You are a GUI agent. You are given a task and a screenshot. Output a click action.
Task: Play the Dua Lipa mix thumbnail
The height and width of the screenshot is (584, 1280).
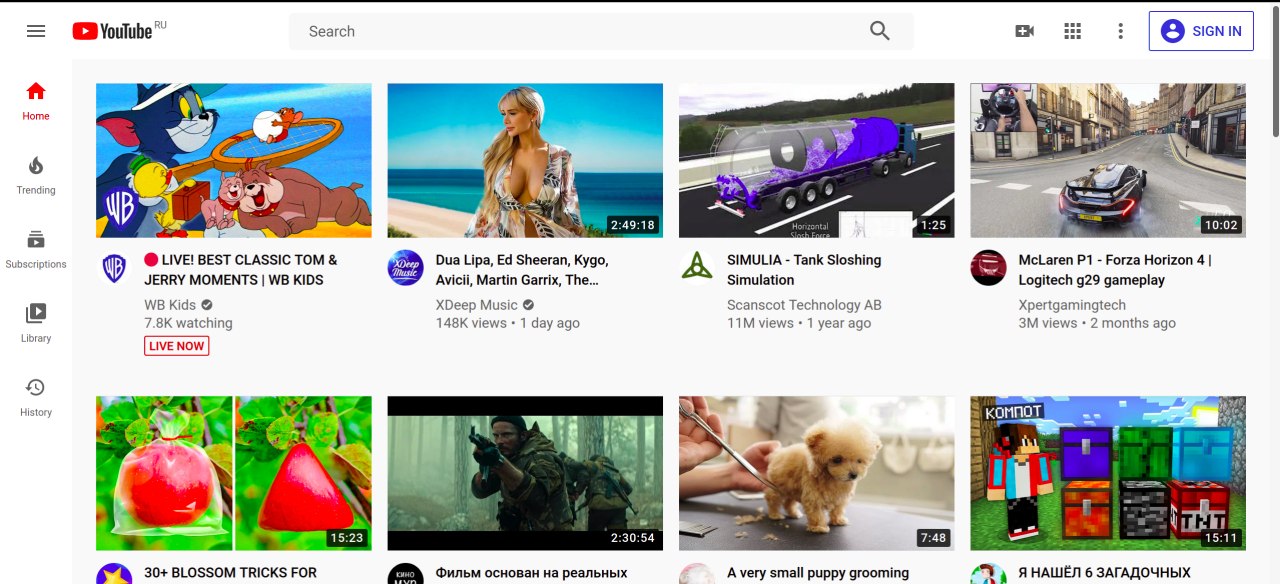point(525,160)
